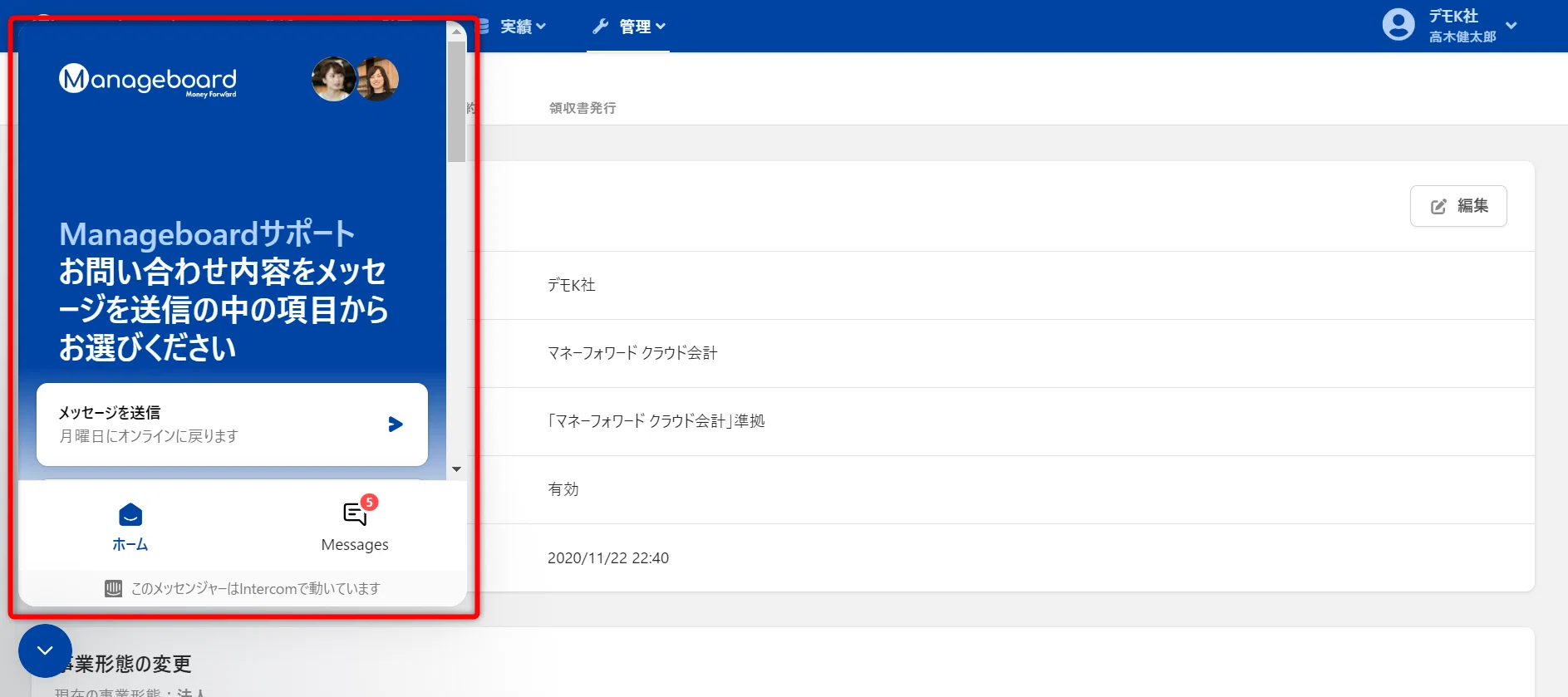This screenshot has height=697, width=1568.
Task: Click the 編集 button
Action: 1458,206
